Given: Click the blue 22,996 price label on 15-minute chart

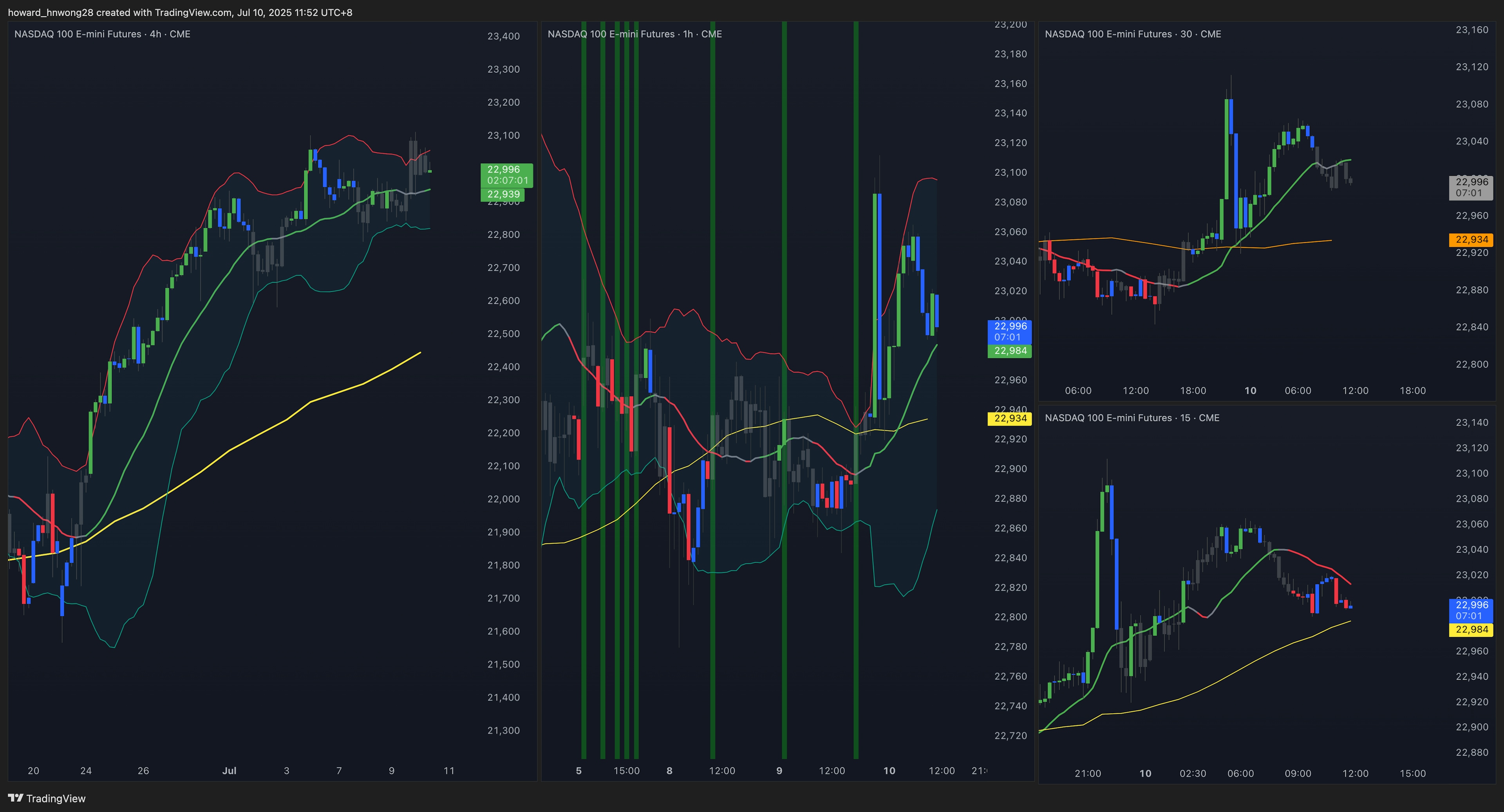Looking at the screenshot, I should tap(1471, 610).
